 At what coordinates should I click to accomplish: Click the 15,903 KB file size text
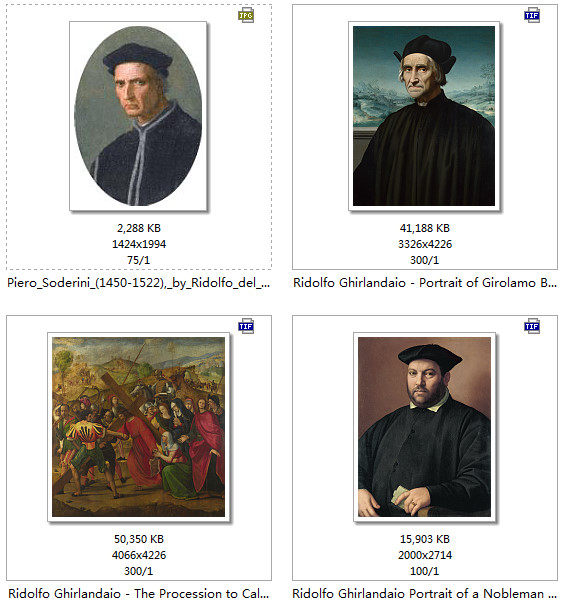[x=424, y=539]
